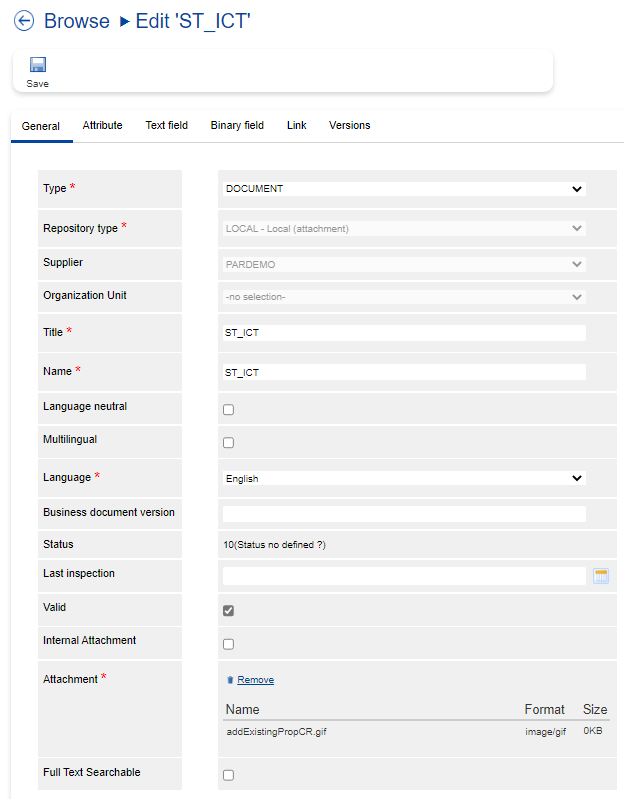Image resolution: width=624 pixels, height=799 pixels.
Task: Open the Binary field tab
Action: (237, 126)
